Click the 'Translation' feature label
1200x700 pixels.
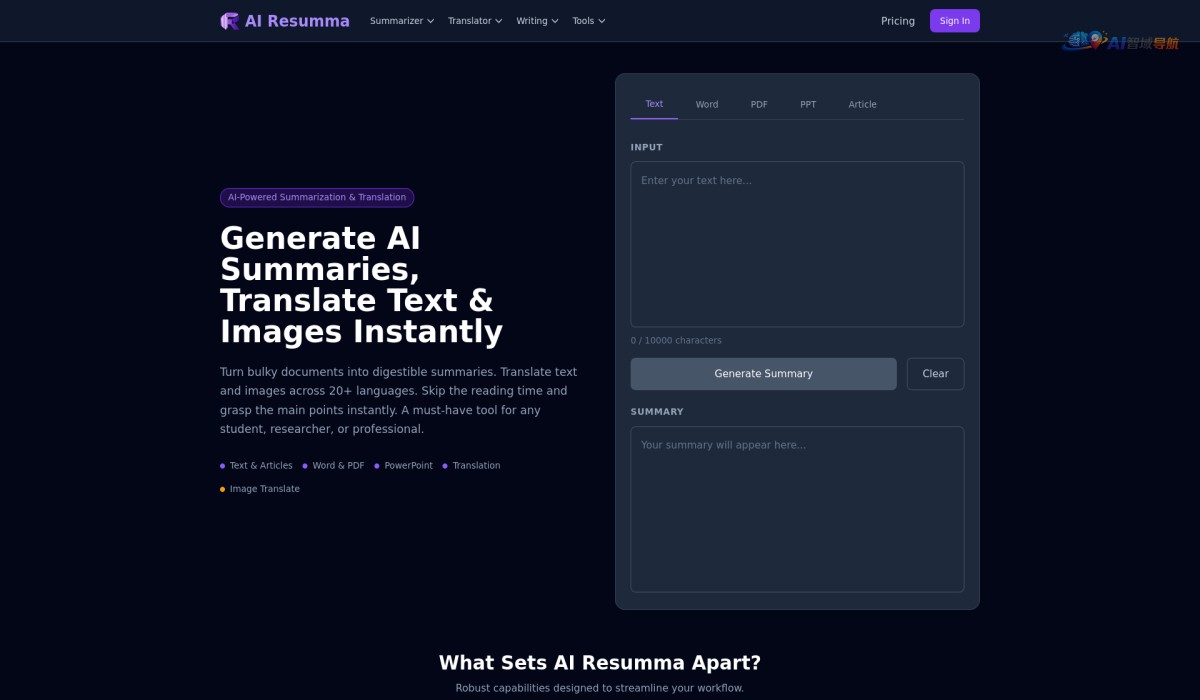(476, 466)
